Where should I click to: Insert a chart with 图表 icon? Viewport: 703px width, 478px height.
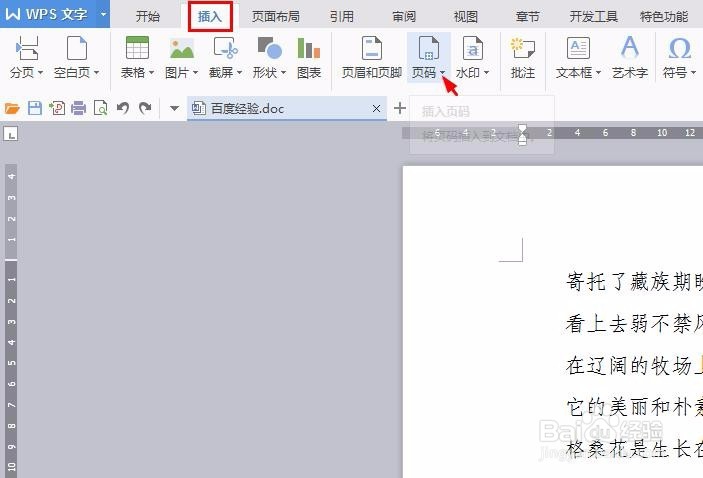coord(309,48)
